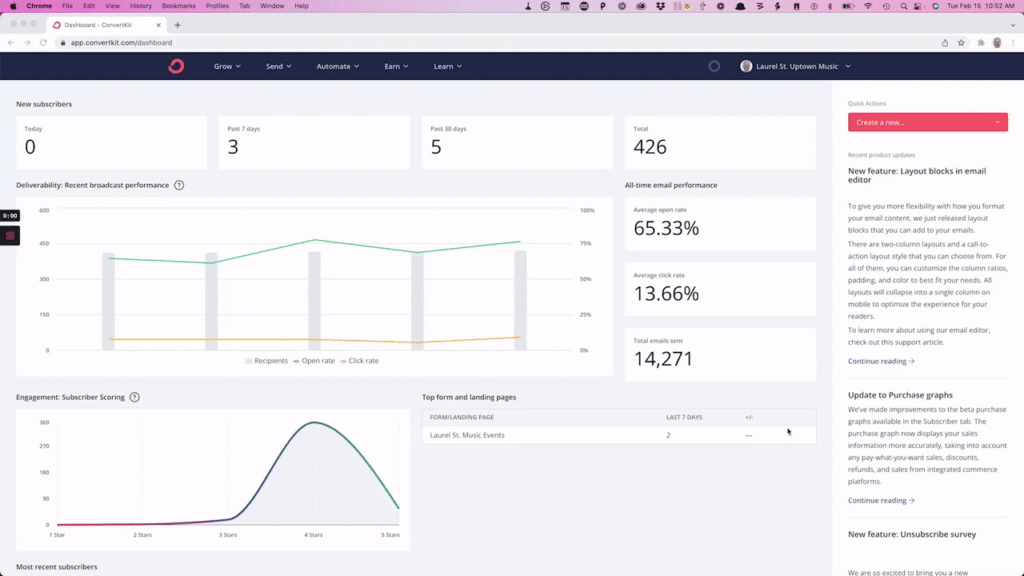1024x576 pixels.
Task: Click the ConvertKit logo in the navbar
Action: click(x=176, y=66)
